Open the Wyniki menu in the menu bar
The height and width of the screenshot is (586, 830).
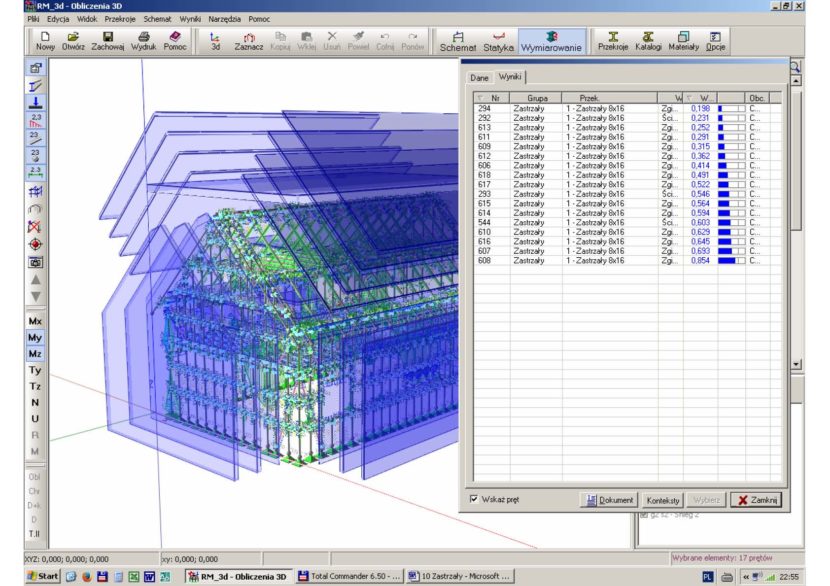(190, 19)
